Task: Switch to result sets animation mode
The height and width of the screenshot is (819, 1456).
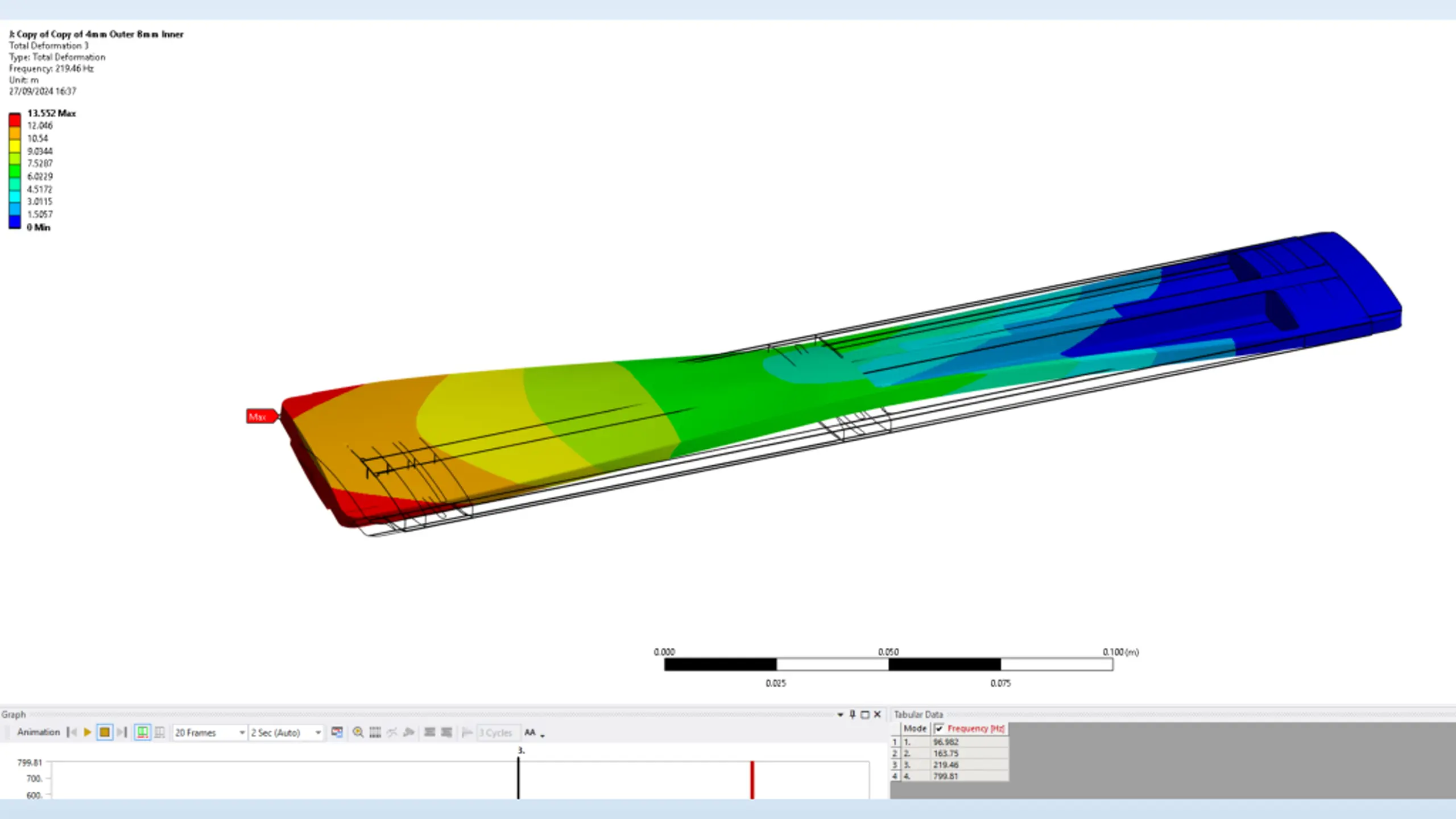Action: (160, 732)
